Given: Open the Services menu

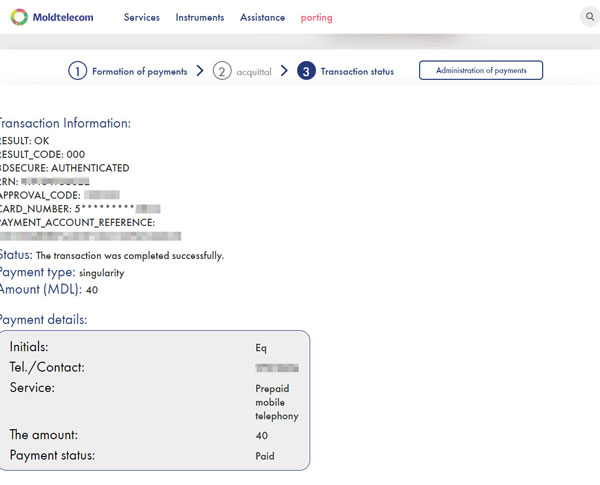Looking at the screenshot, I should pyautogui.click(x=142, y=18).
